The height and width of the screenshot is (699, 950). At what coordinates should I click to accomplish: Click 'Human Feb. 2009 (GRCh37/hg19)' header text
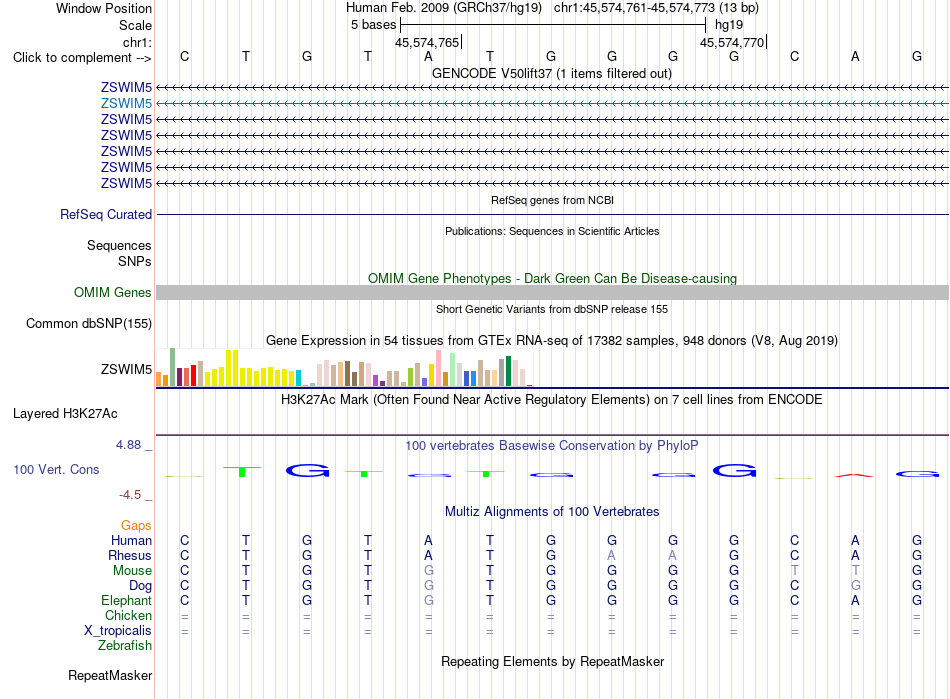[443, 8]
